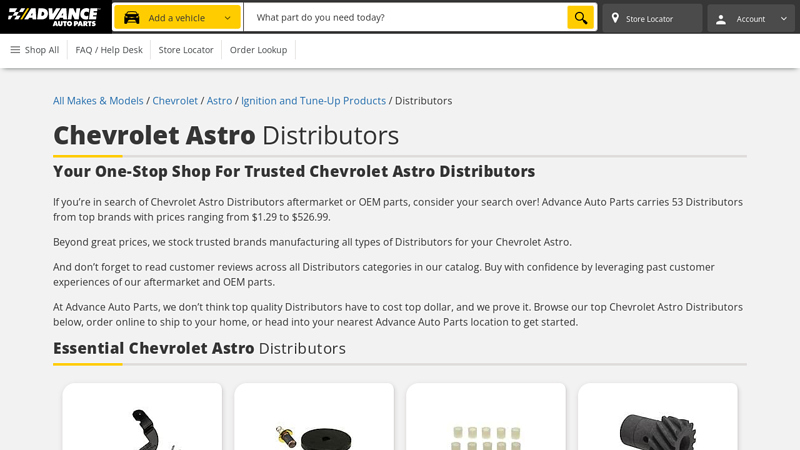Open Ignition and Tune-Up Products breadcrumb
This screenshot has height=450, width=800.
(x=313, y=101)
